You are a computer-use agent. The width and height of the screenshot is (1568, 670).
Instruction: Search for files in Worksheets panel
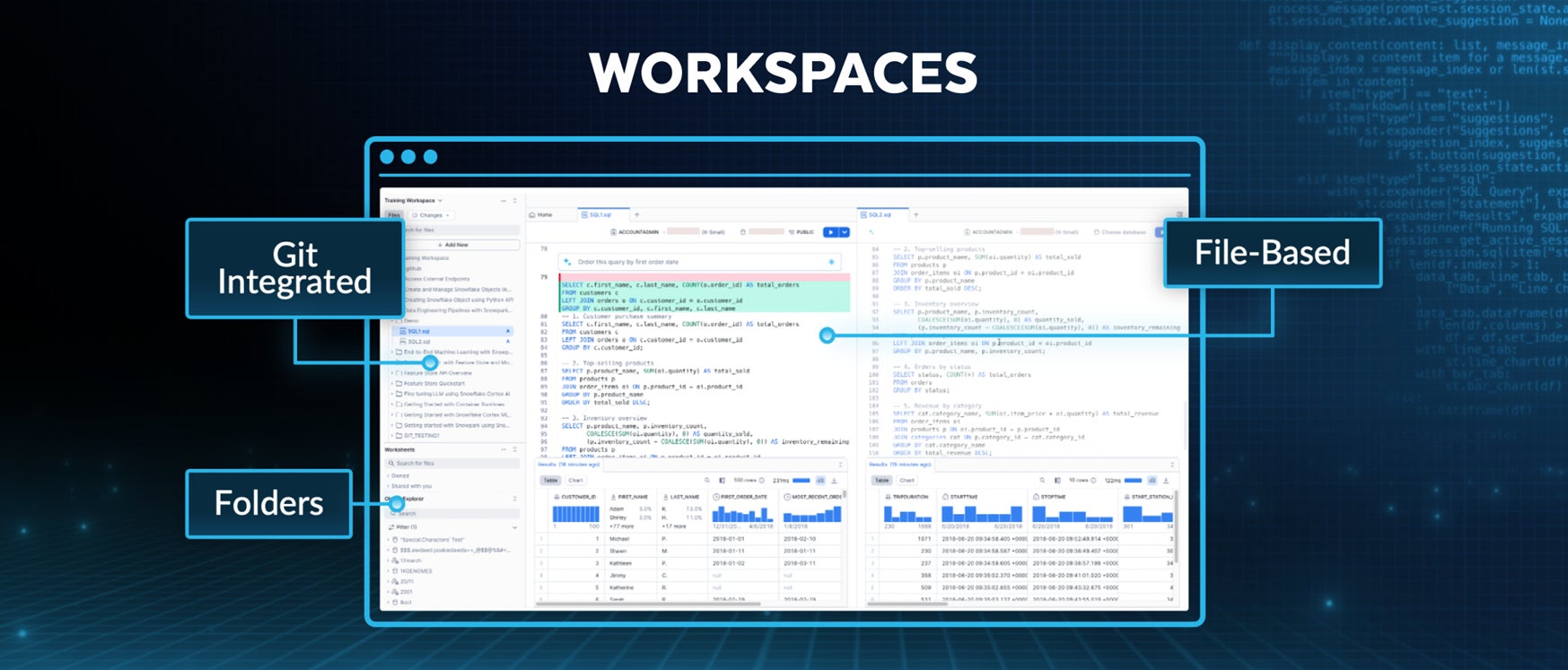451,464
